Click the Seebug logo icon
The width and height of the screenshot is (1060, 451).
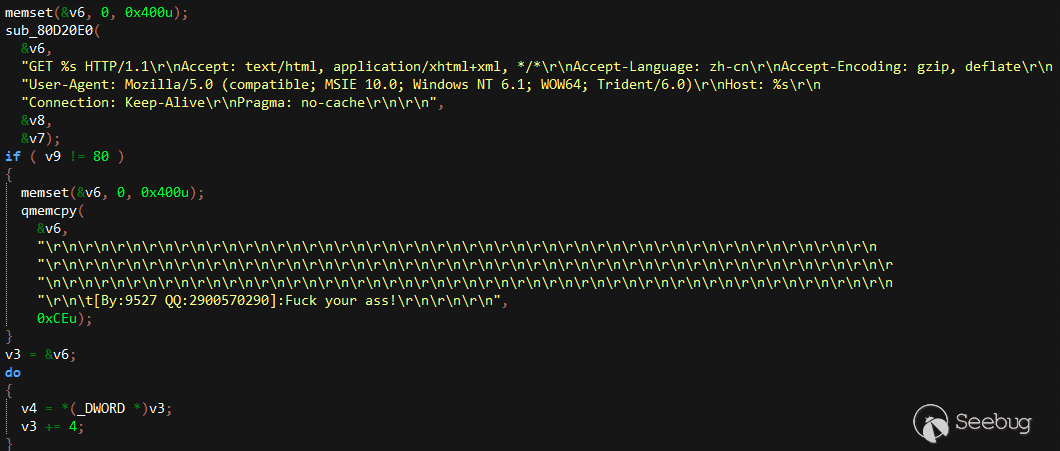pyautogui.click(x=932, y=421)
